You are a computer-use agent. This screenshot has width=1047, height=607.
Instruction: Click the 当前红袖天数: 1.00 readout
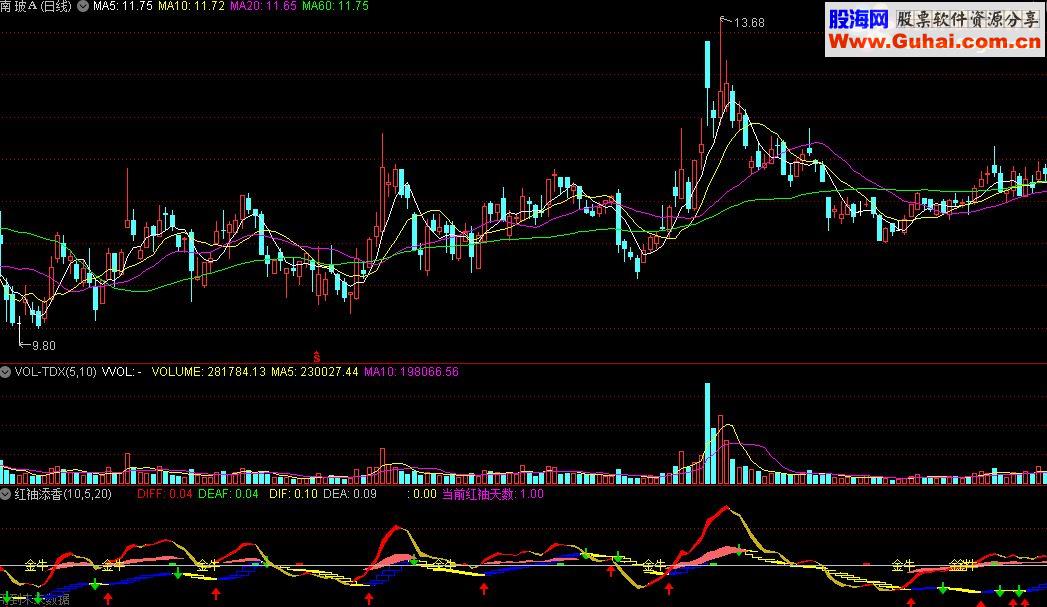pos(493,494)
